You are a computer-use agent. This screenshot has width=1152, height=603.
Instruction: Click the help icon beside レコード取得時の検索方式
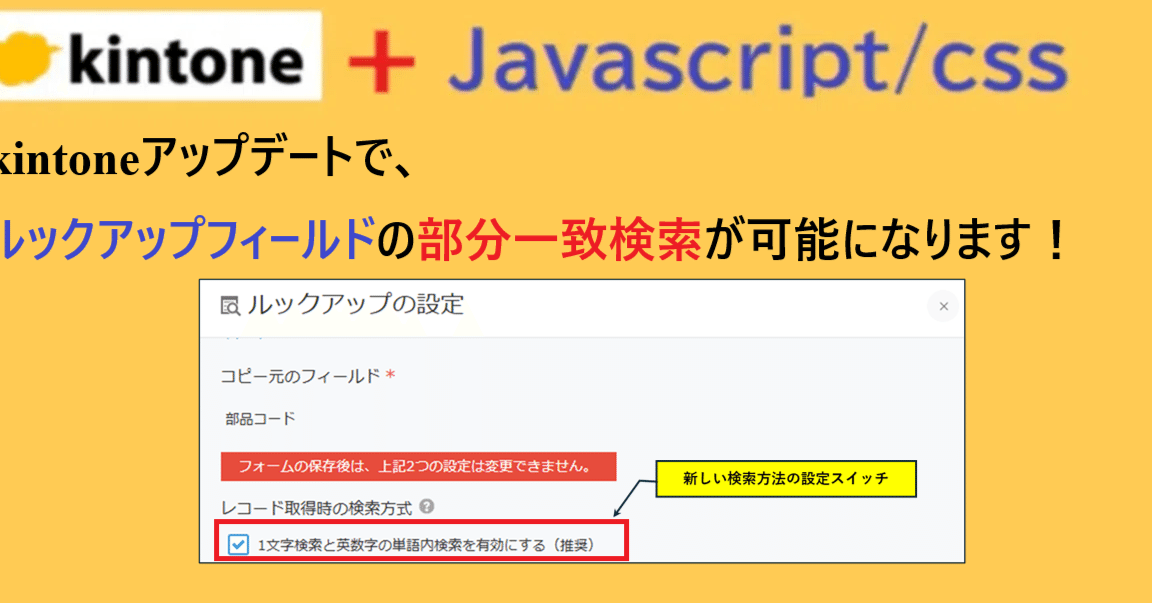[x=426, y=506]
